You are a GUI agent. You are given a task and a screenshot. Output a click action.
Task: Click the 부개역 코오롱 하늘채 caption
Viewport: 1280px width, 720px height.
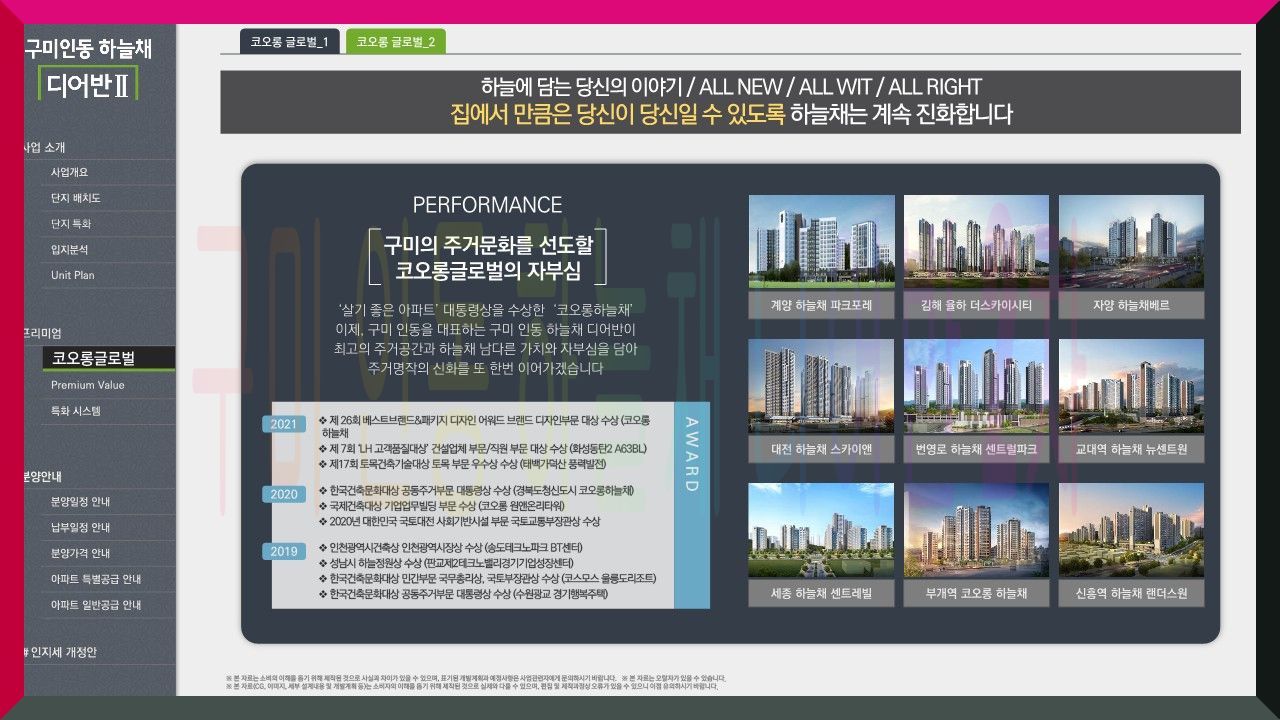pos(976,594)
